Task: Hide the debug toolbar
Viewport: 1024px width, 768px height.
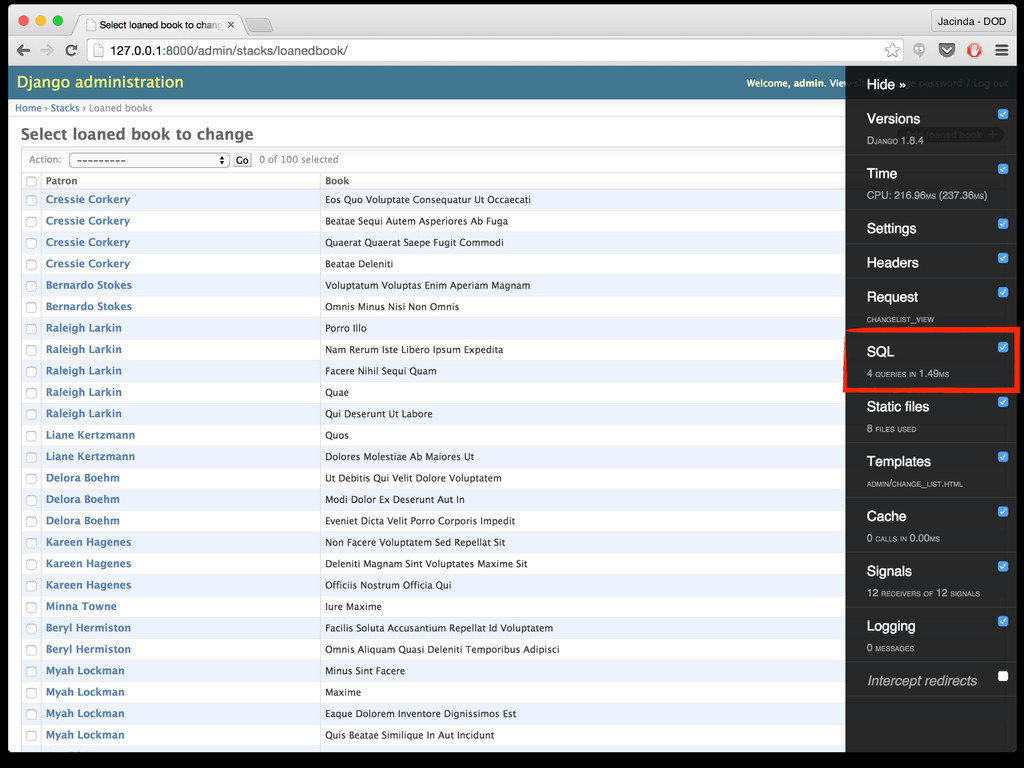Action: tap(886, 84)
